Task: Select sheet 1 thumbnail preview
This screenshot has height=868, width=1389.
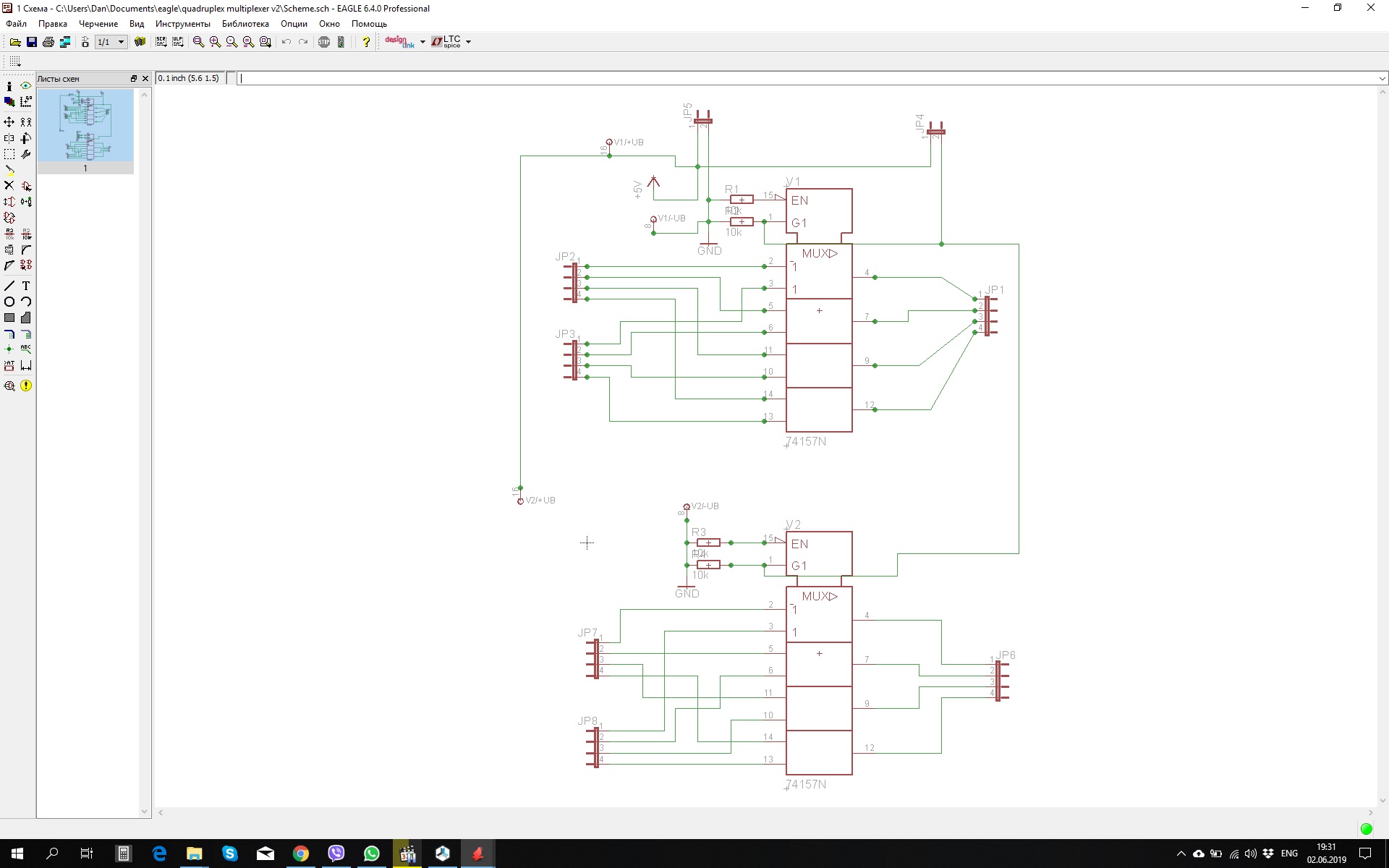Action: coord(85,125)
